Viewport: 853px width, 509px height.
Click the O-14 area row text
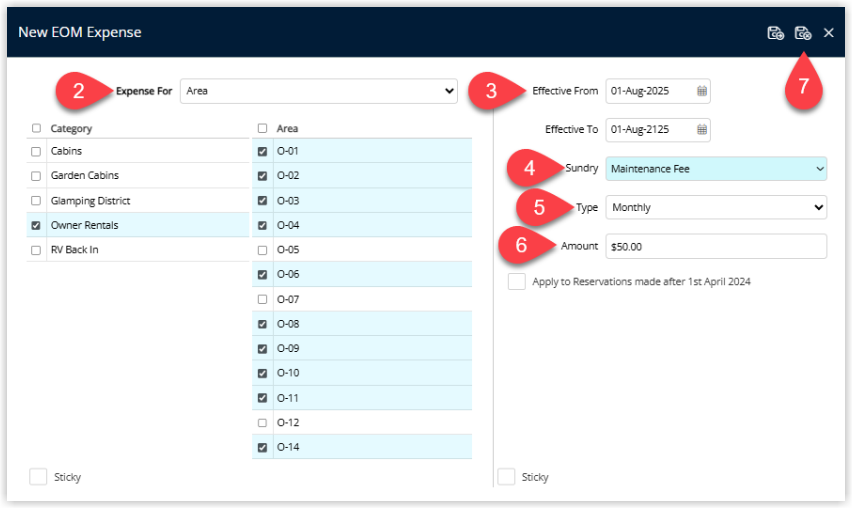pyautogui.click(x=288, y=447)
